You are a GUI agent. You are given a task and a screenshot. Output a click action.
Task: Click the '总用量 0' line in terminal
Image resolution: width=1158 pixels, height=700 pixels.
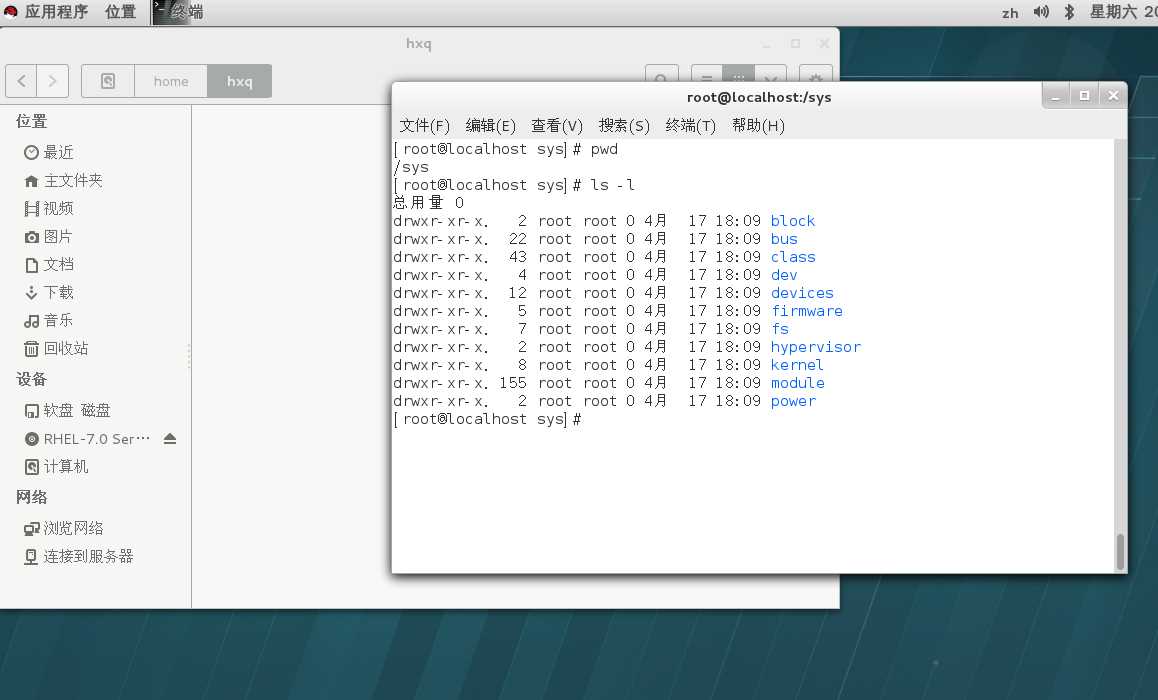click(x=429, y=203)
